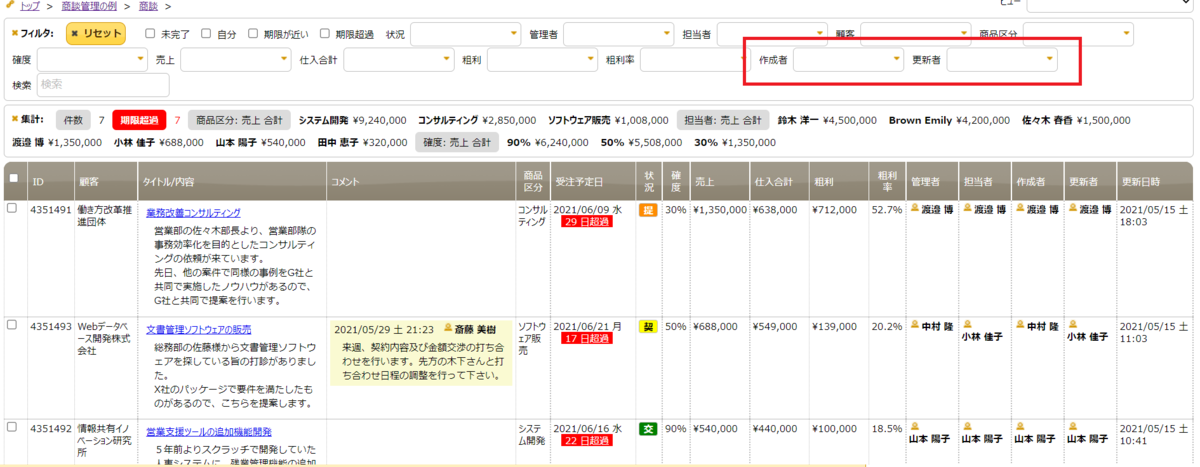Click 商品区分: 売上 合計 summary button

click(x=239, y=120)
